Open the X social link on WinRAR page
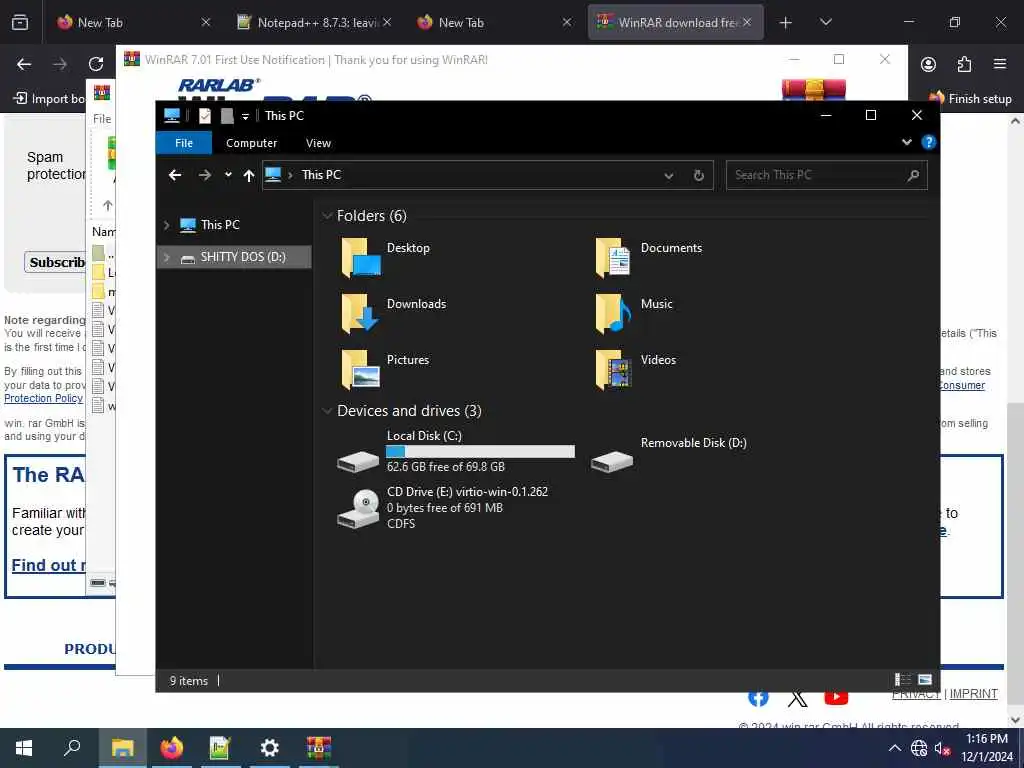 pyautogui.click(x=797, y=698)
